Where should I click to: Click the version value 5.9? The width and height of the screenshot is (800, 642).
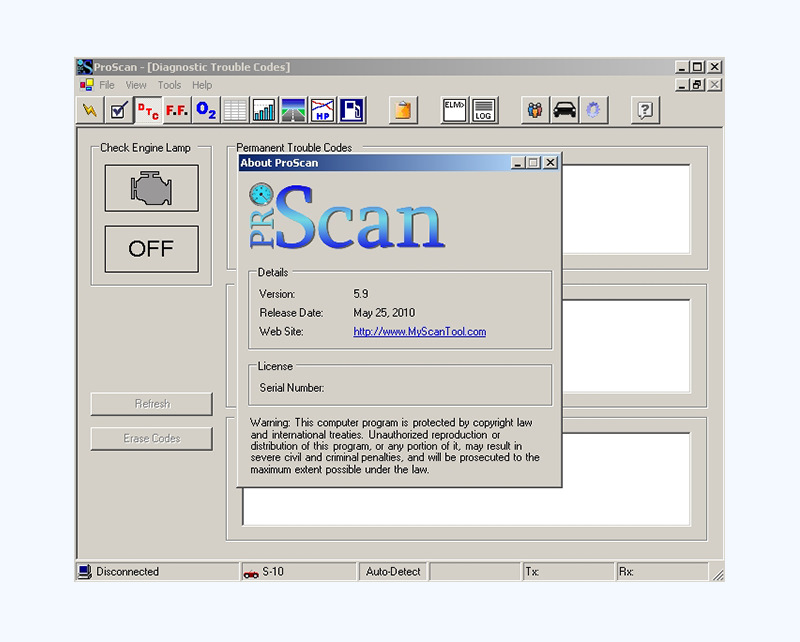pyautogui.click(x=361, y=294)
